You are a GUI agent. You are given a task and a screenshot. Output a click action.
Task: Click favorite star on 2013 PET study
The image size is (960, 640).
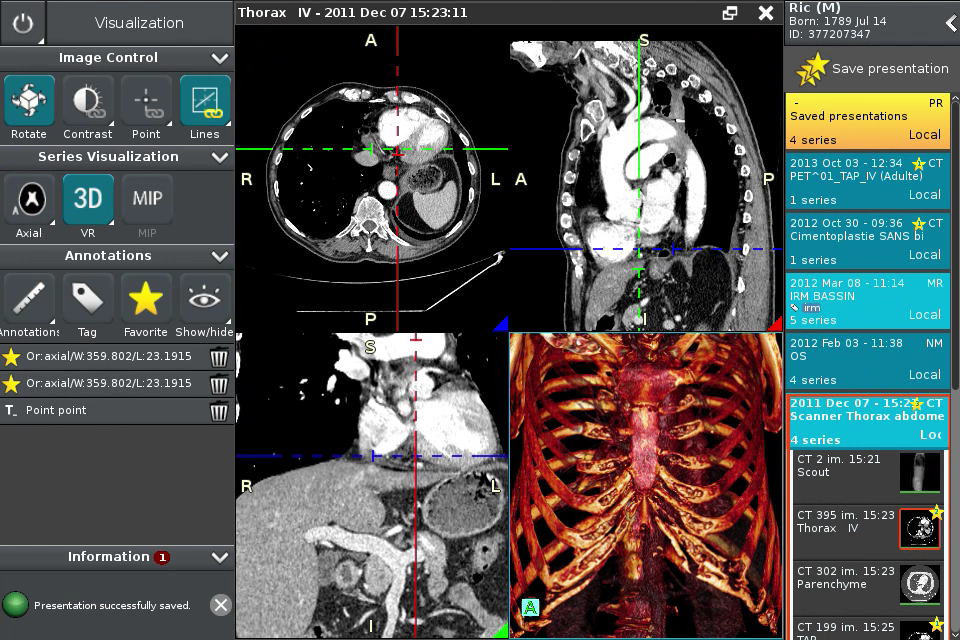(x=918, y=164)
